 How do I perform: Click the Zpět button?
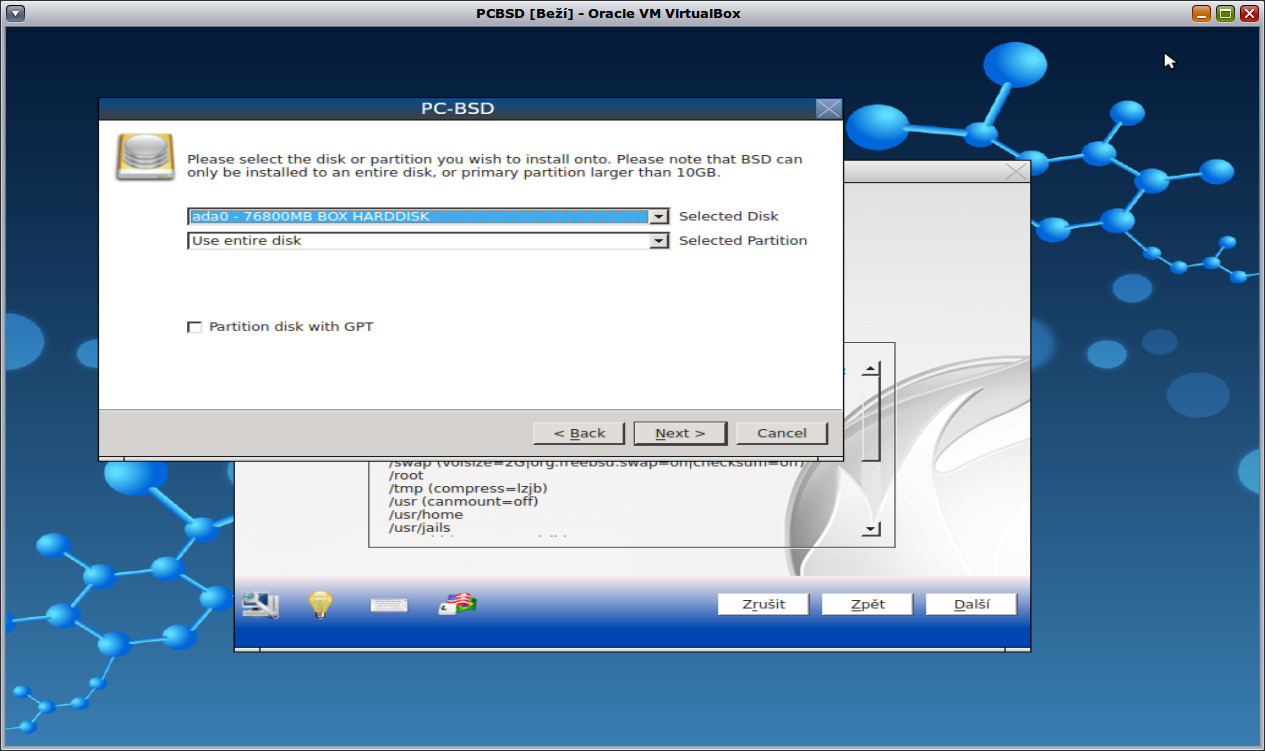(x=866, y=603)
